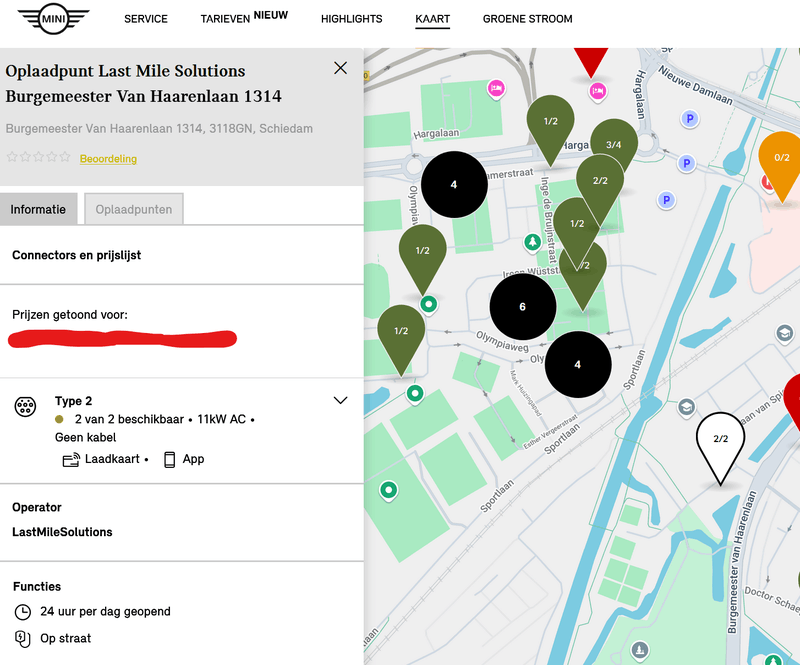The width and height of the screenshot is (800, 665).
Task: Click the Type 2 connector plug icon
Action: [25, 407]
